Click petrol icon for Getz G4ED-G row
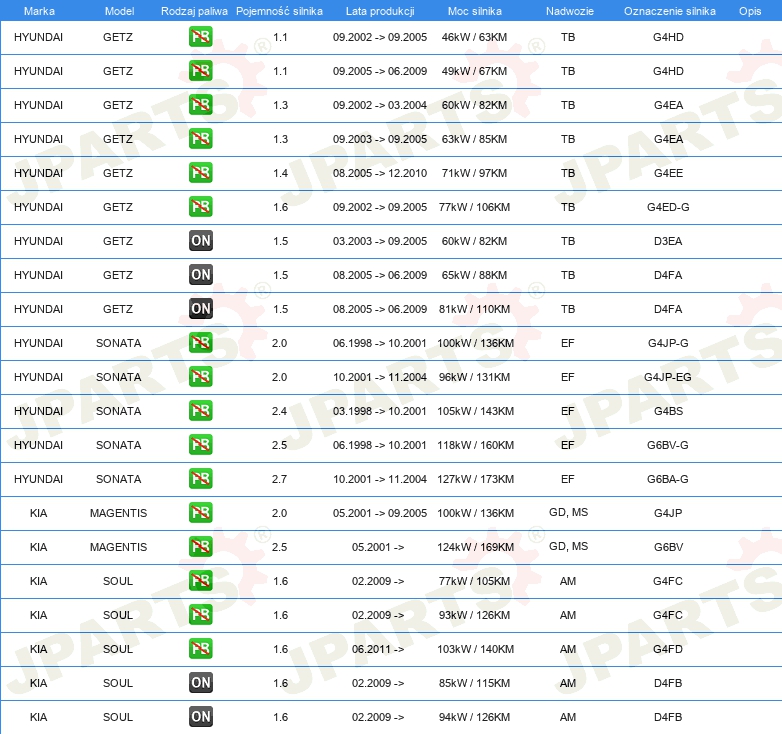The image size is (782, 734). point(200,206)
